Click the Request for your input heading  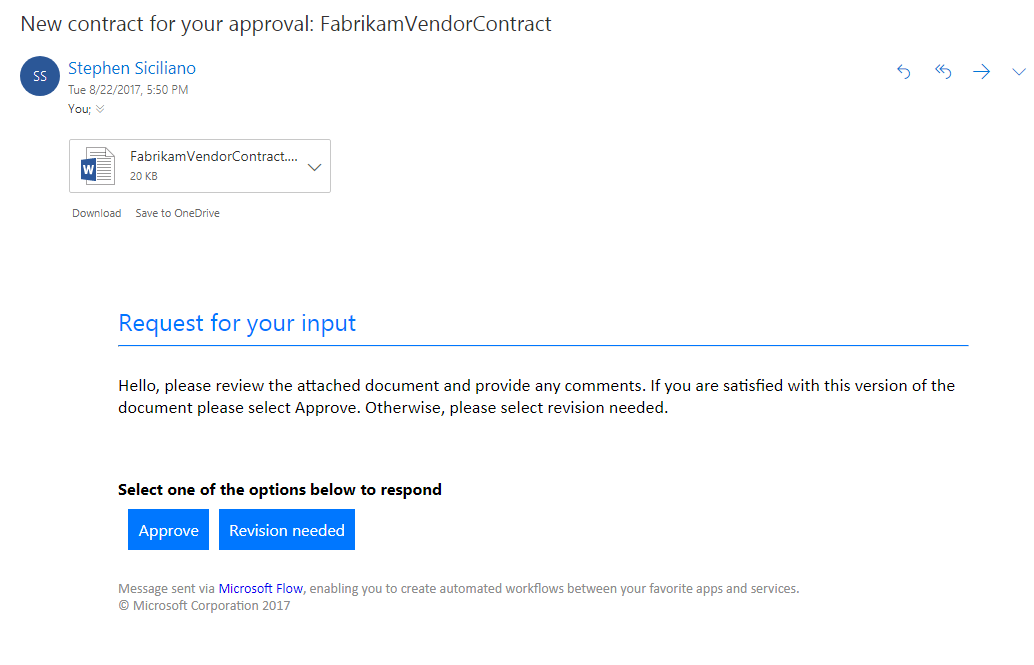(x=237, y=323)
